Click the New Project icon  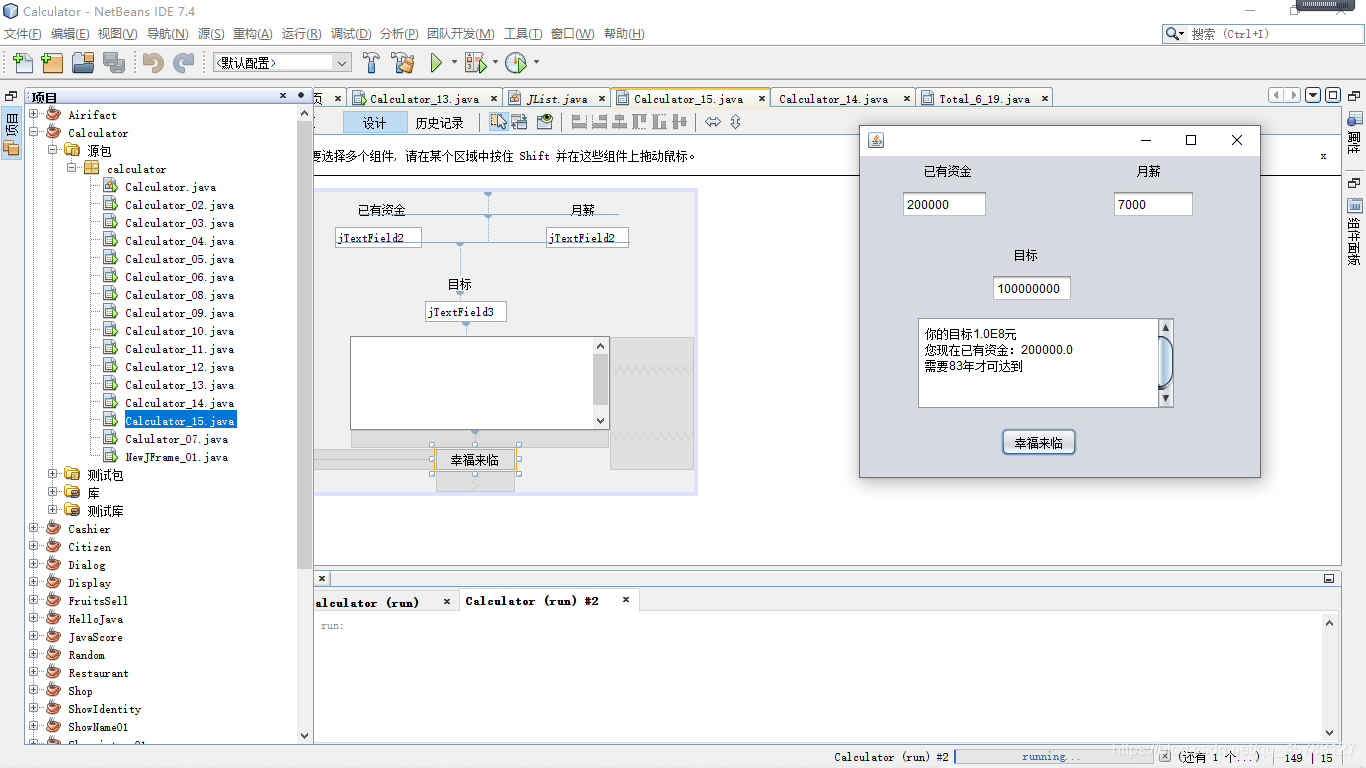(x=52, y=63)
